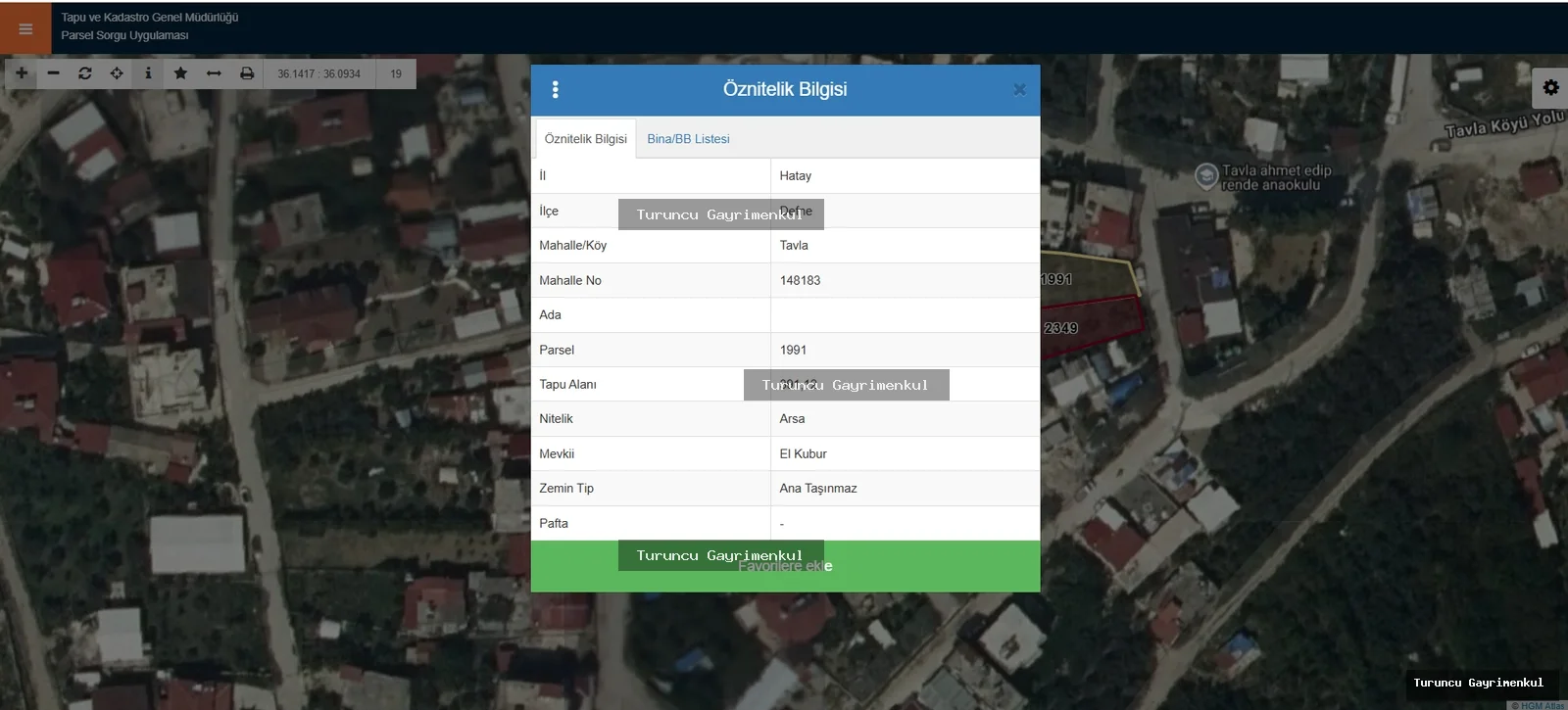This screenshot has width=1568, height=710.
Task: Click the Zemin Tip value Ana Taşınmaz
Action: [x=818, y=489]
